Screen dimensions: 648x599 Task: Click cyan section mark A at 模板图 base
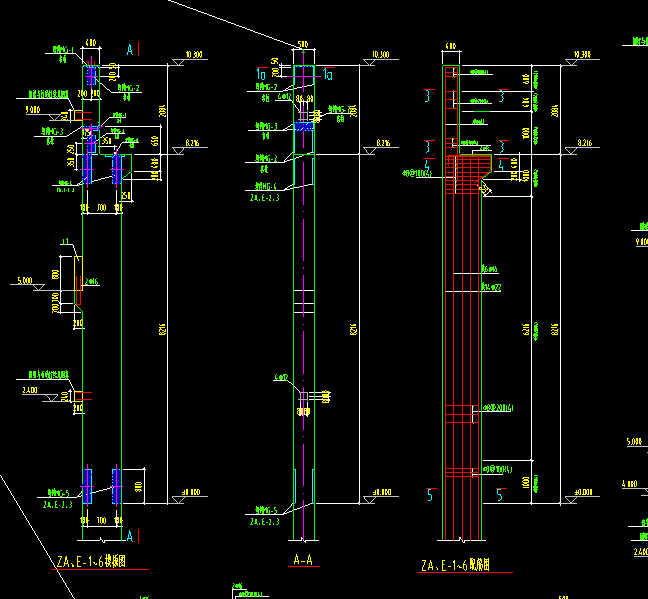[x=130, y=536]
